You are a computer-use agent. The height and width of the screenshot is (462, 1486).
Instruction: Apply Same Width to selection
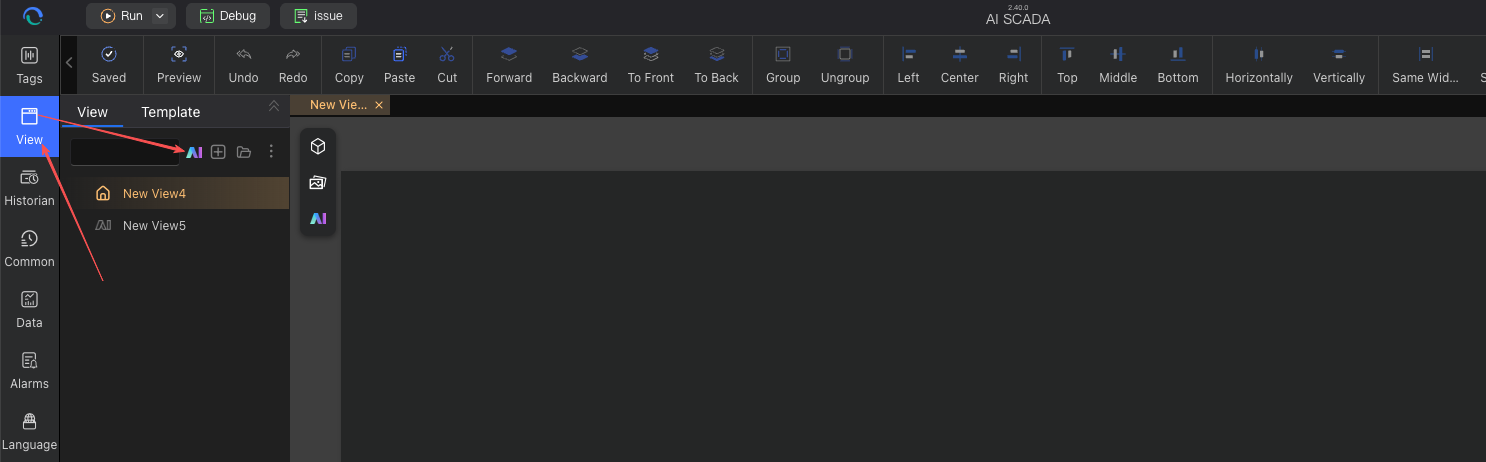point(1425,65)
